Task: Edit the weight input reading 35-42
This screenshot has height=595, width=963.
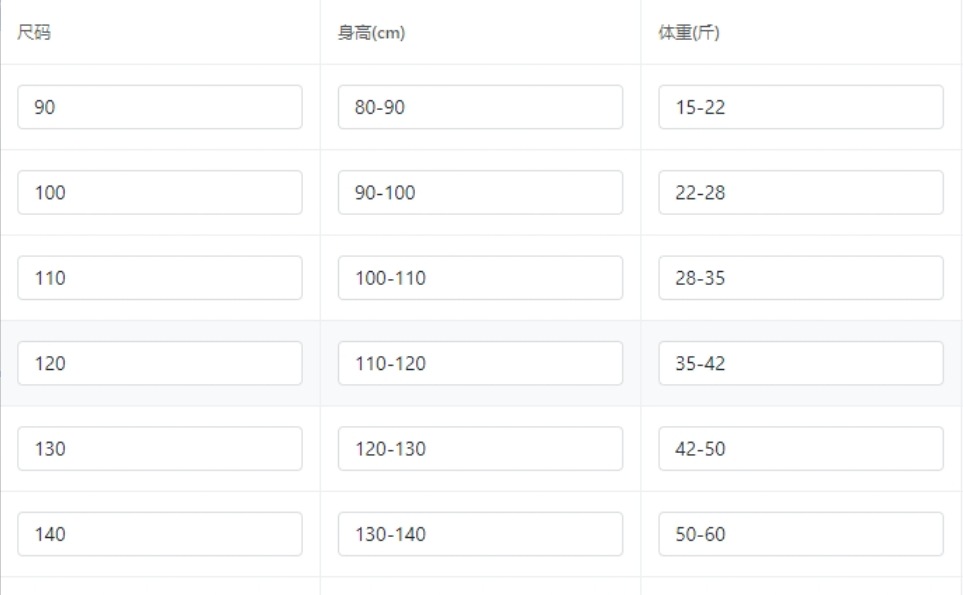Action: pyautogui.click(x=801, y=363)
